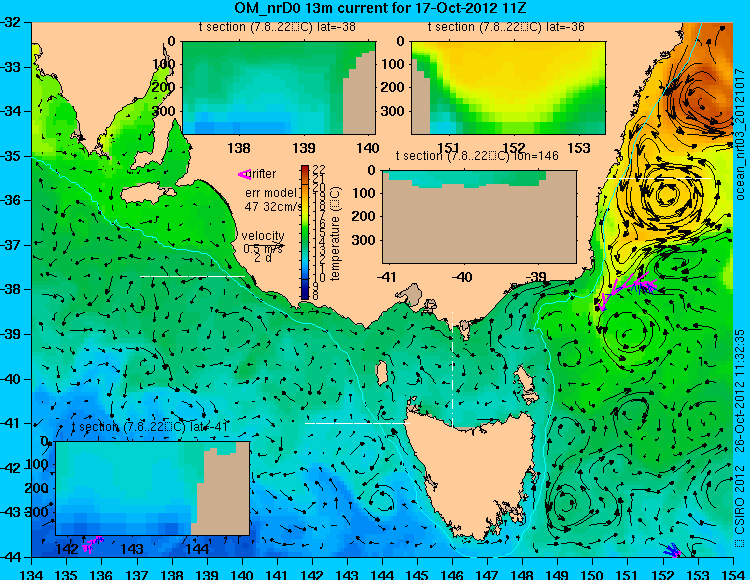Open the lat=-36 temperature section inset
The height and width of the screenshot is (580, 750).
[x=508, y=88]
